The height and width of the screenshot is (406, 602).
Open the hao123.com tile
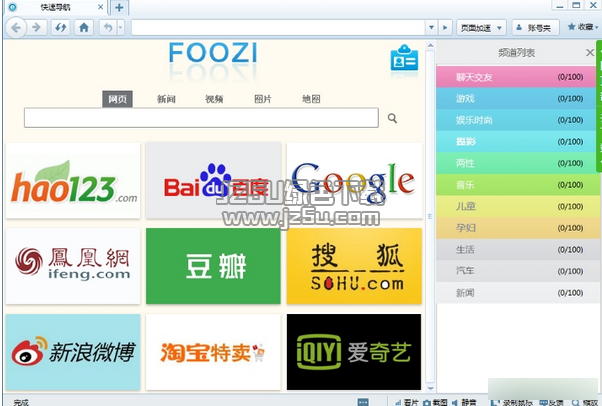click(73, 181)
